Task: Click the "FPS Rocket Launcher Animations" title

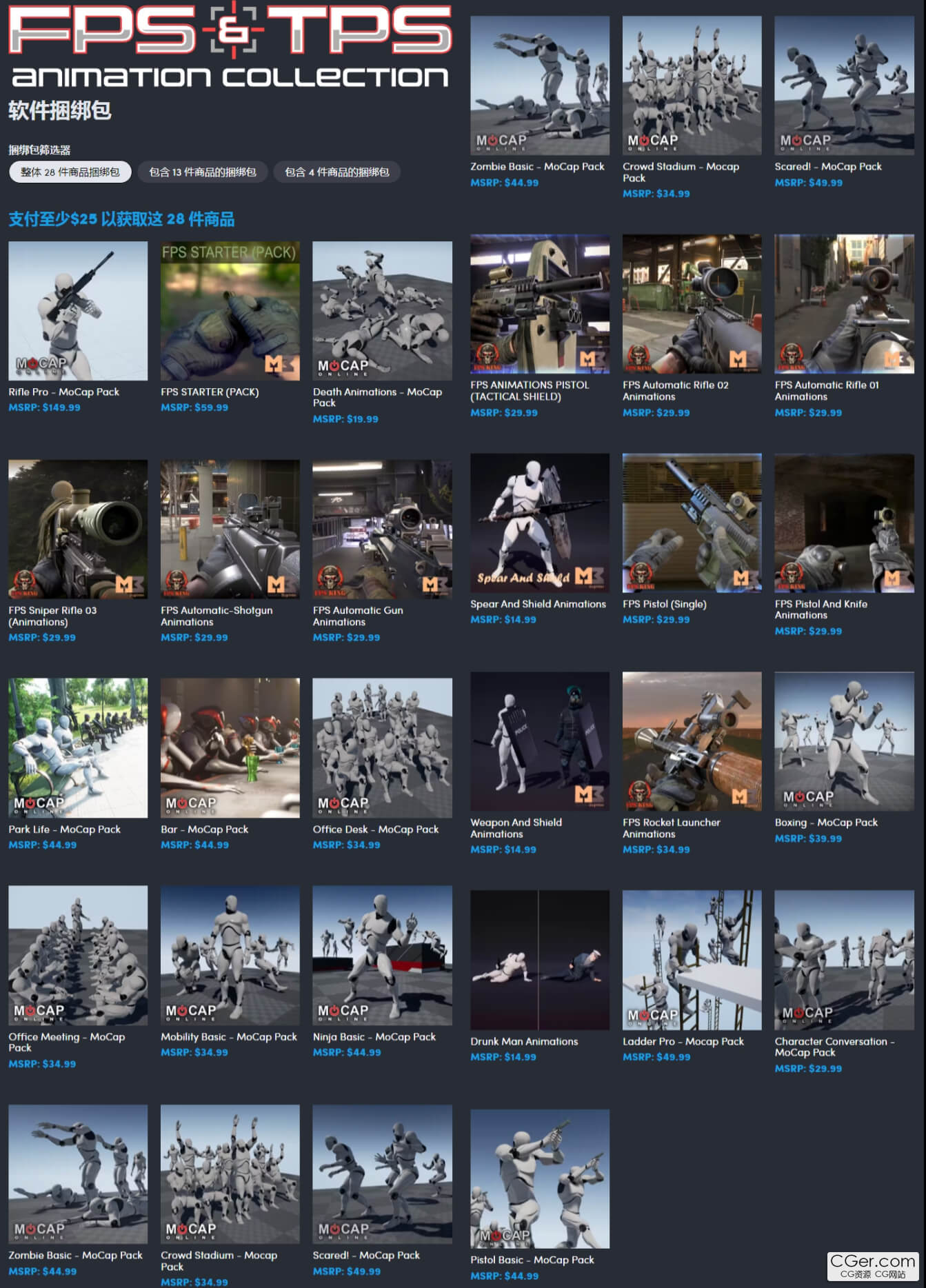Action: coord(671,828)
